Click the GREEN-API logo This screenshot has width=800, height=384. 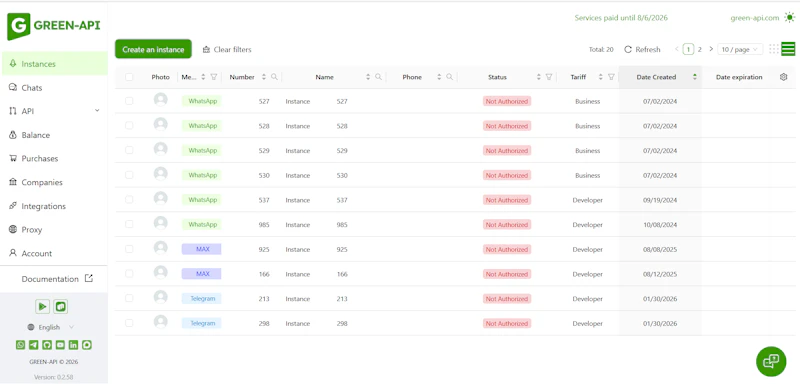point(54,26)
